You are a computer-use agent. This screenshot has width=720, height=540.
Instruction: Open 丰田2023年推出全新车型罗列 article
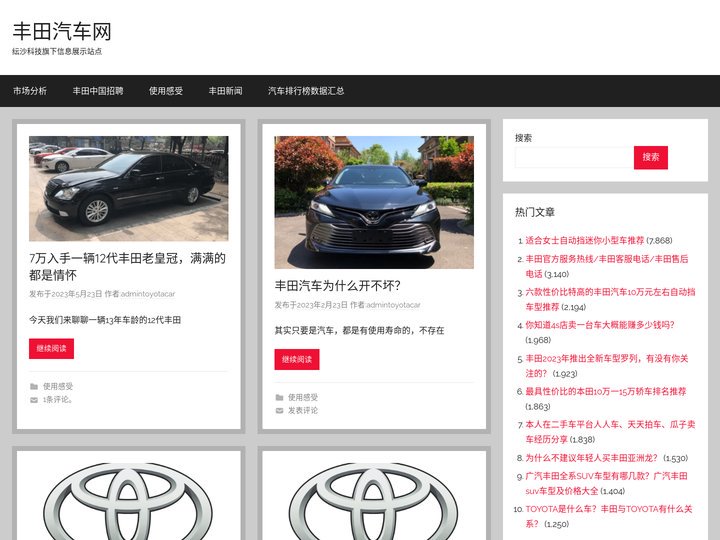pos(607,366)
